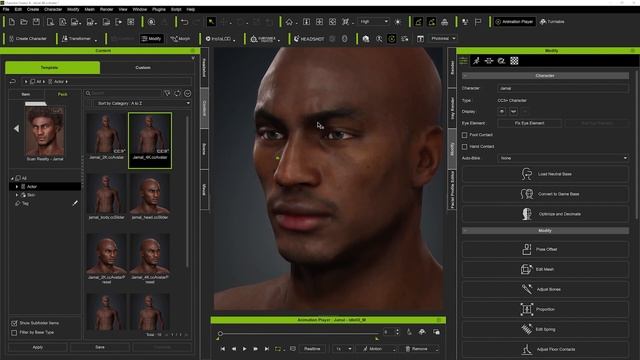Toggle the Modify panel button in toolbar

click(x=151, y=39)
